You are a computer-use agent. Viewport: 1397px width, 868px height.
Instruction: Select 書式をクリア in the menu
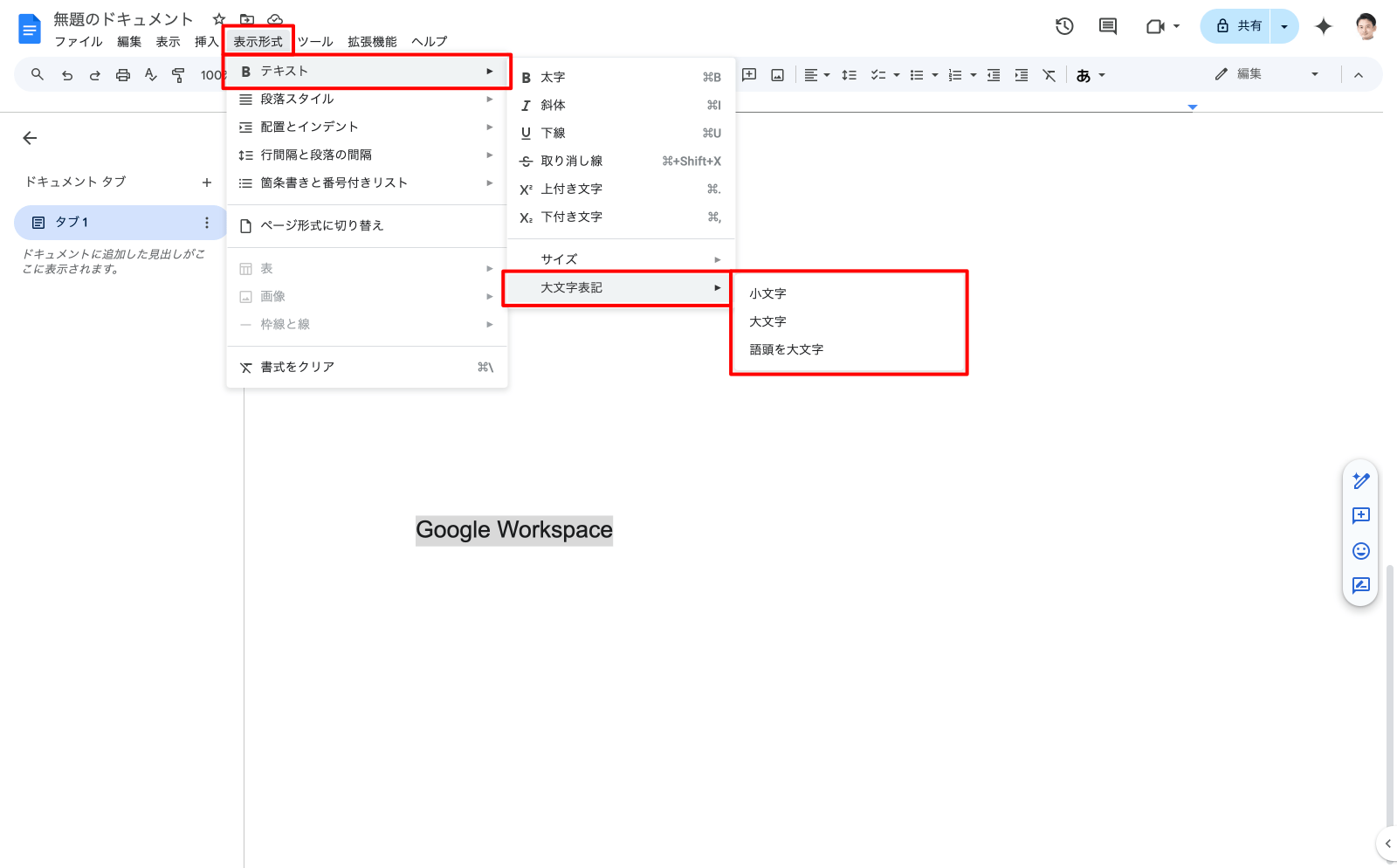point(367,367)
